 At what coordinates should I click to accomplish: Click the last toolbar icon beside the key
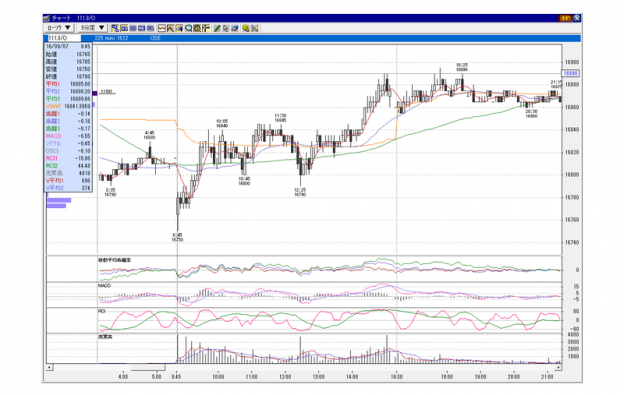click(255, 28)
